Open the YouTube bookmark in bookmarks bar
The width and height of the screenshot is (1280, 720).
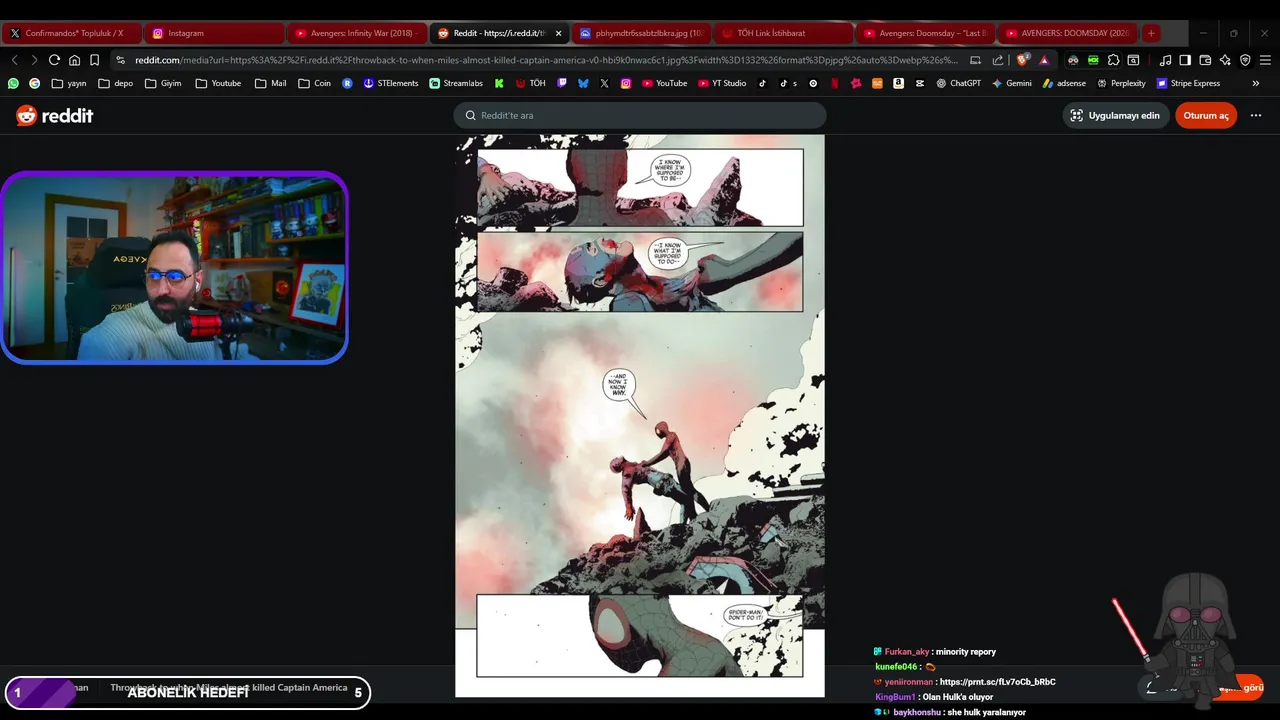pos(664,83)
